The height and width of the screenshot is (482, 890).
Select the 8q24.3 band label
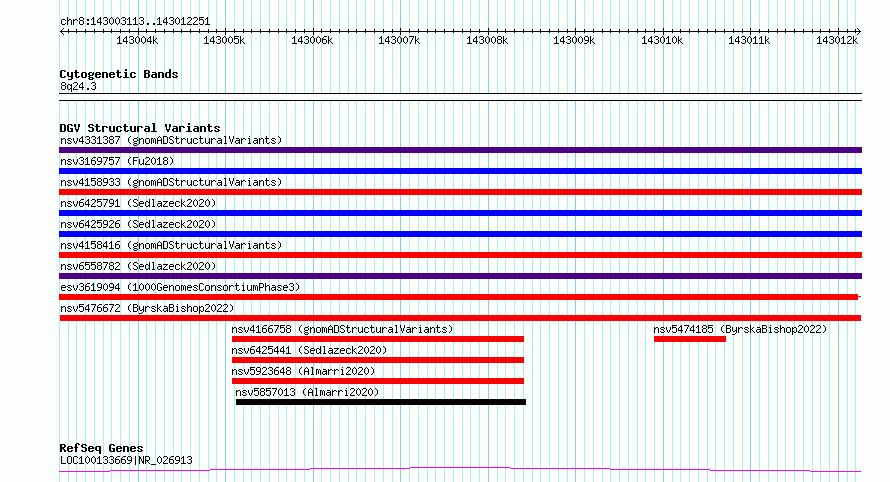click(78, 86)
